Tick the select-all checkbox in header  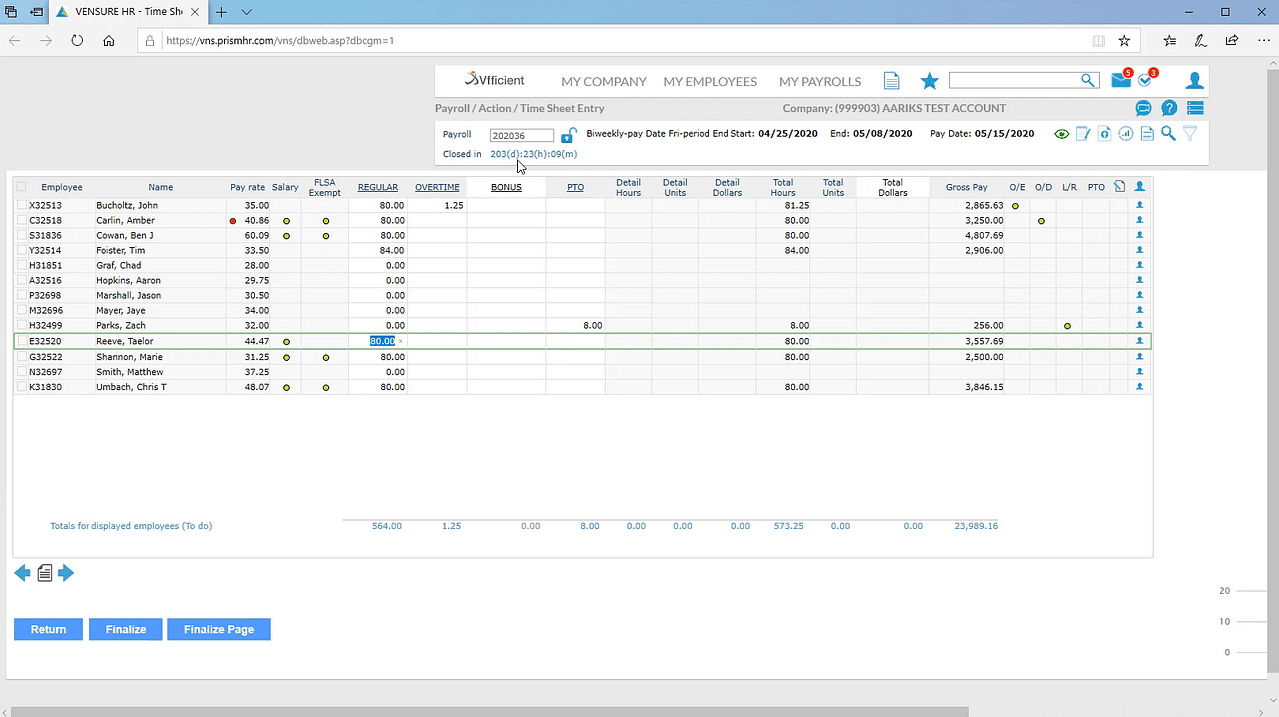(x=22, y=187)
